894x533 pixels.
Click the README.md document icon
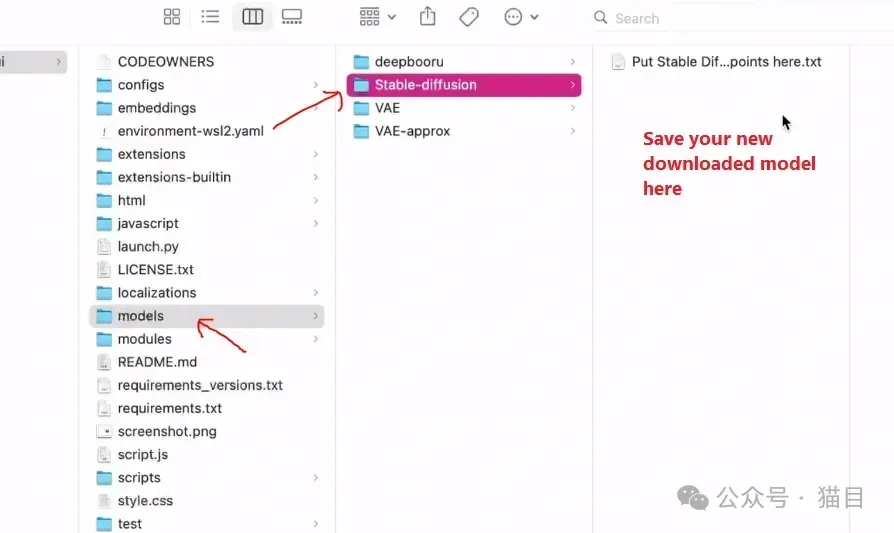click(x=104, y=362)
